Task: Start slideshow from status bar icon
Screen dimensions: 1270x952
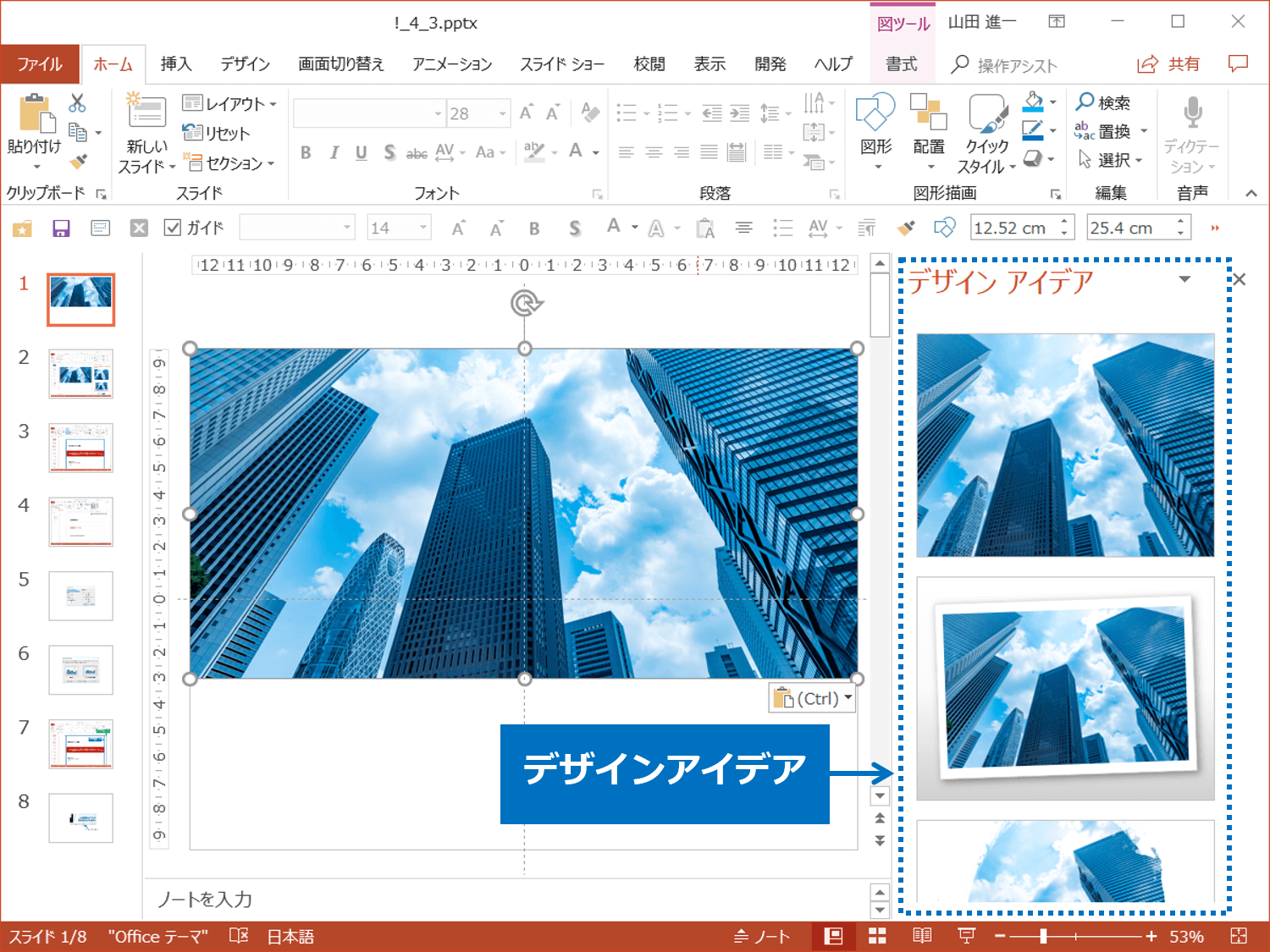Action: (x=966, y=936)
